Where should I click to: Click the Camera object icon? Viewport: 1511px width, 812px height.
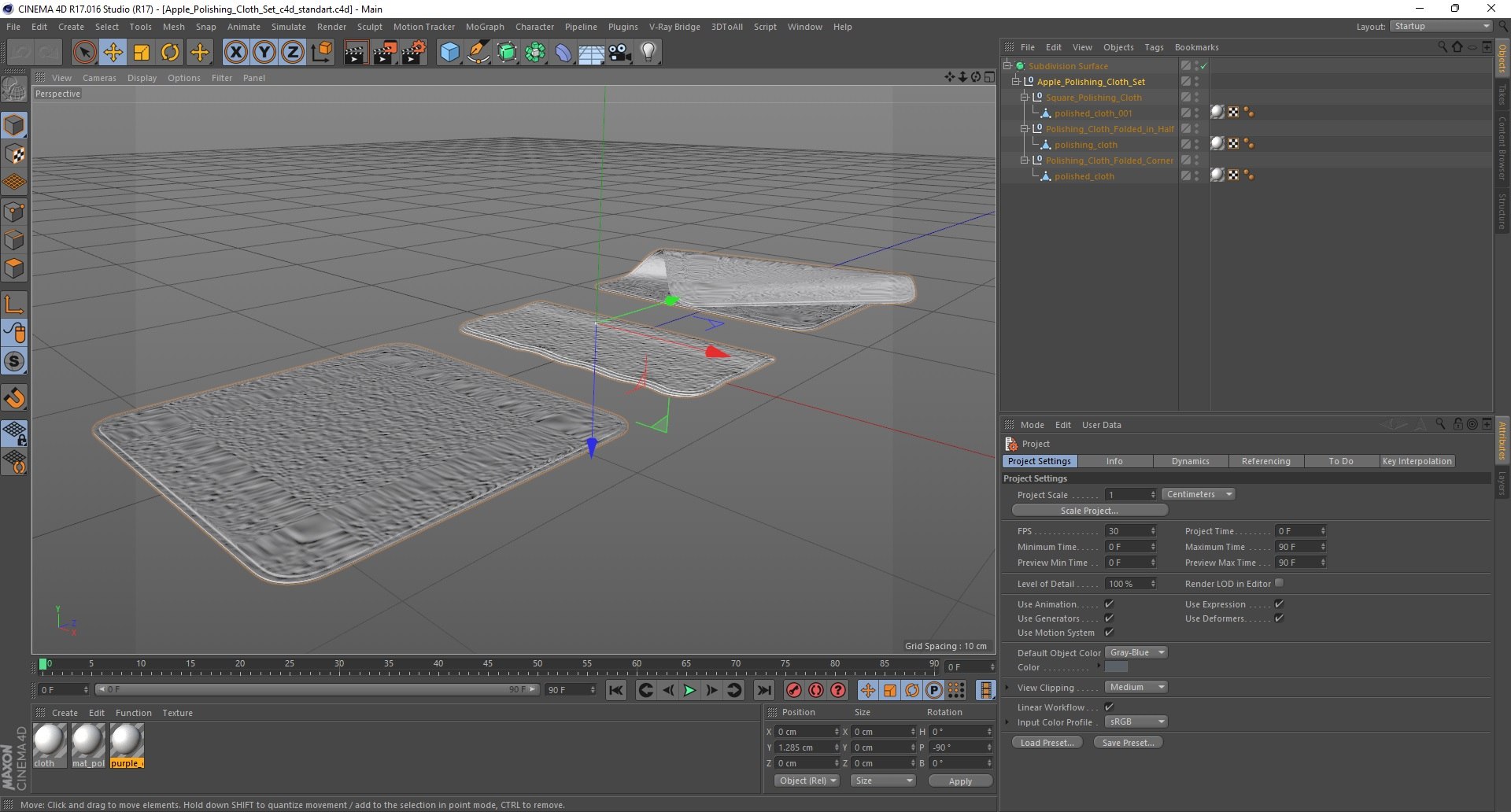click(620, 53)
